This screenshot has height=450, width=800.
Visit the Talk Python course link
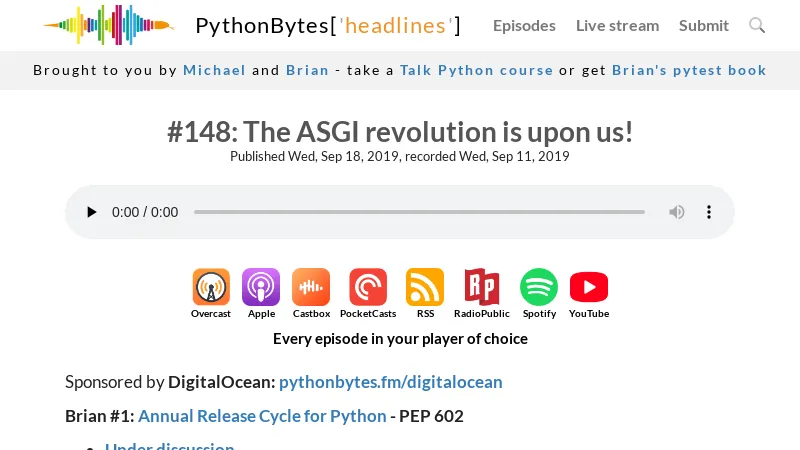click(476, 70)
